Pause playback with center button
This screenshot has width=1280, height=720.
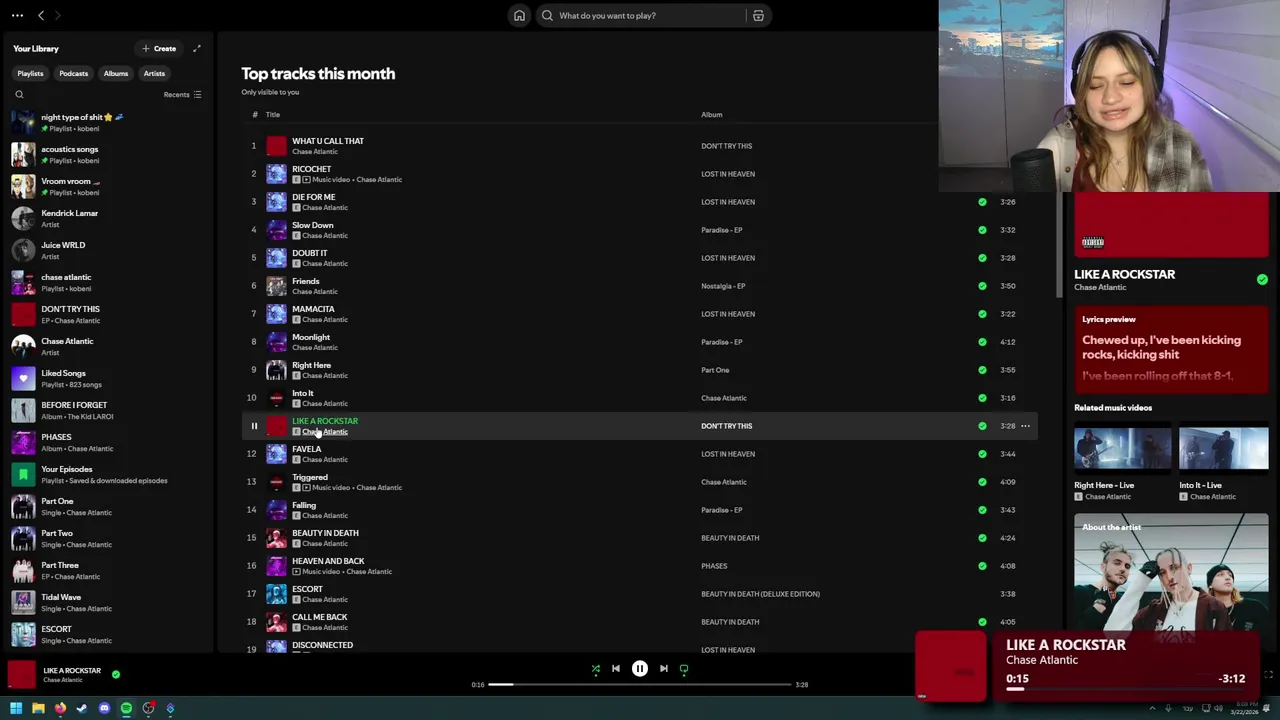click(x=640, y=669)
